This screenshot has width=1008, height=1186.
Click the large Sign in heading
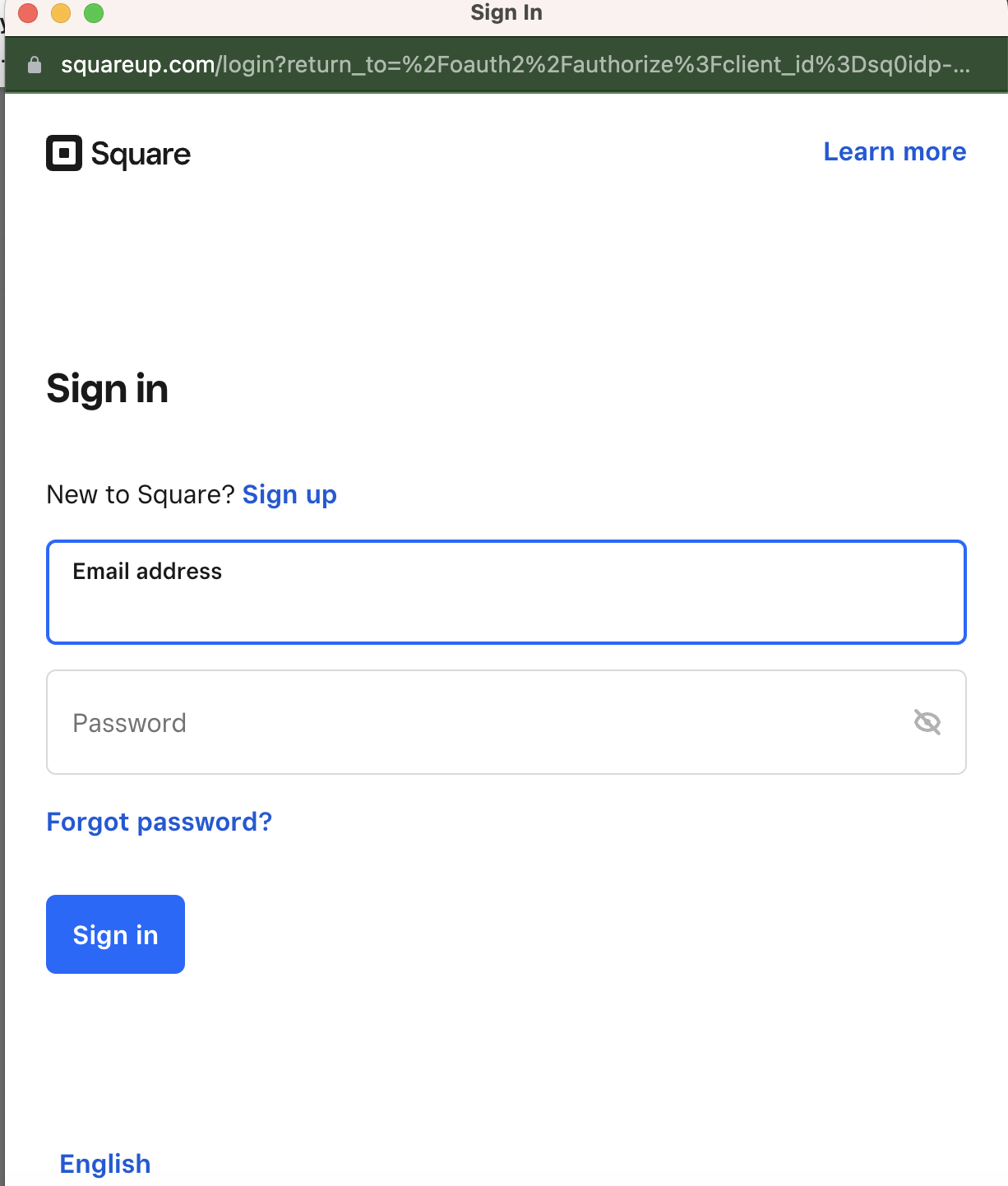click(x=107, y=388)
